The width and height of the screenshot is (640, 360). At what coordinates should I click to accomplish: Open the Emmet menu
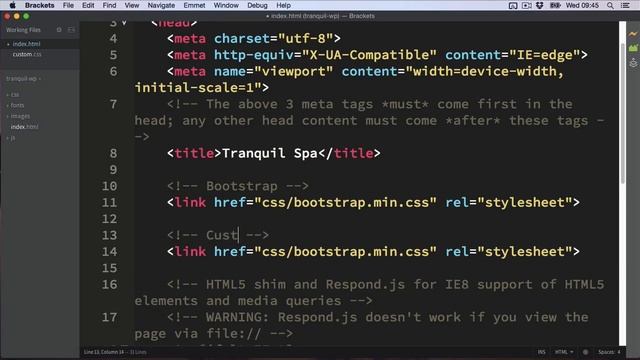click(194, 5)
